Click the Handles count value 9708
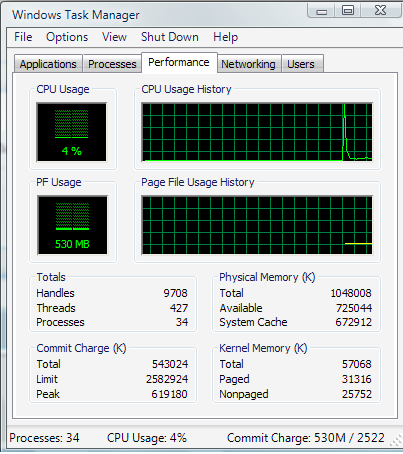The image size is (403, 454). coord(175,293)
